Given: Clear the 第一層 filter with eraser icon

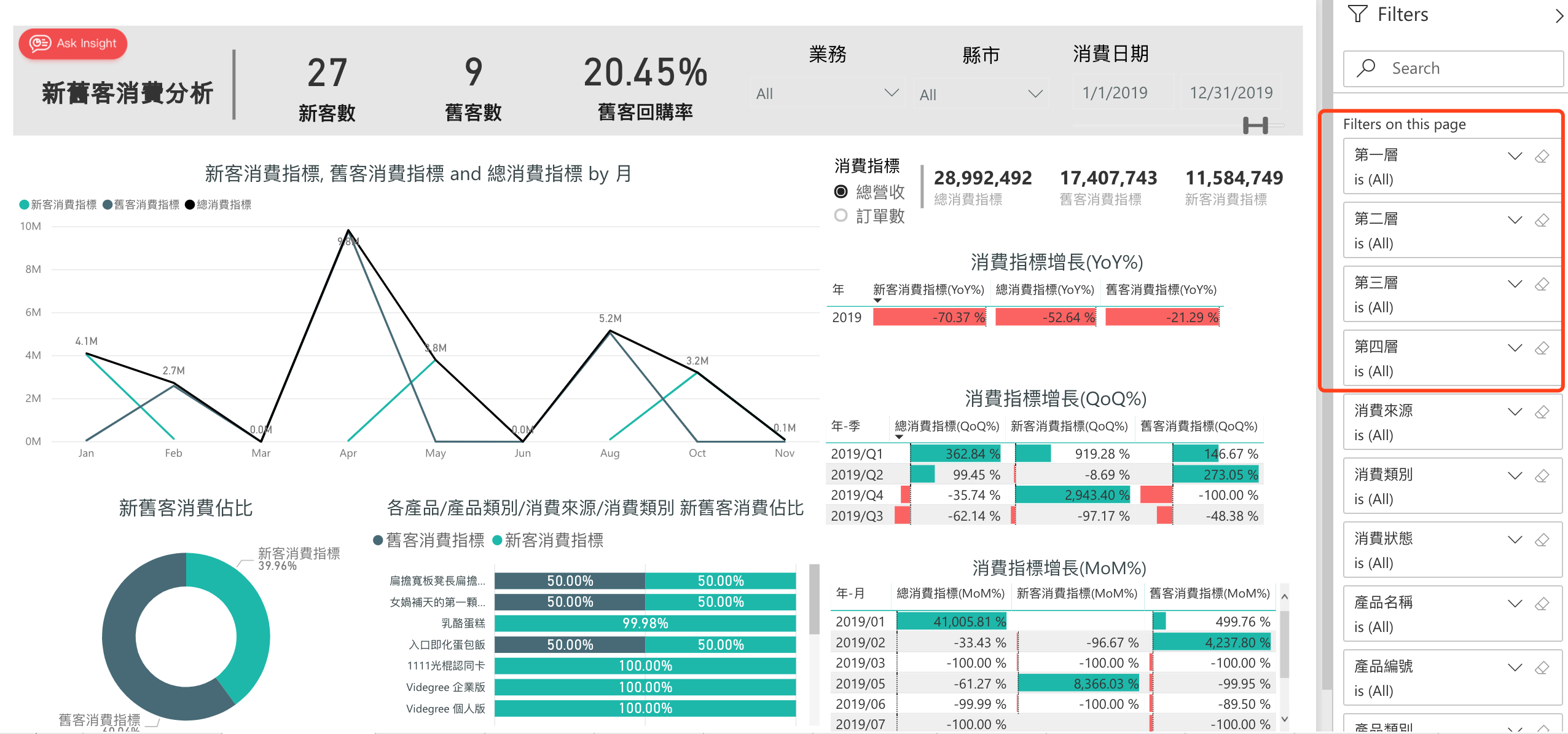Looking at the screenshot, I should coord(1542,156).
